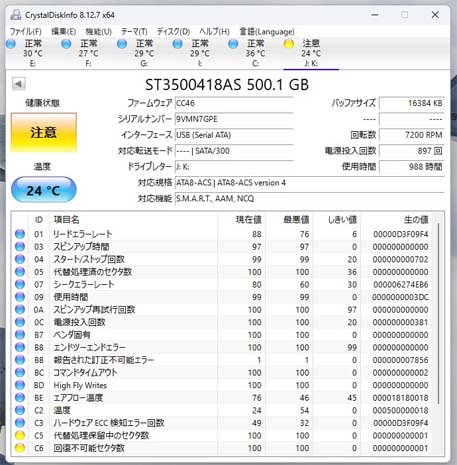Screen dimensions: 457x465
Task: Click the blue status icon for ID BE
Action: [20, 398]
